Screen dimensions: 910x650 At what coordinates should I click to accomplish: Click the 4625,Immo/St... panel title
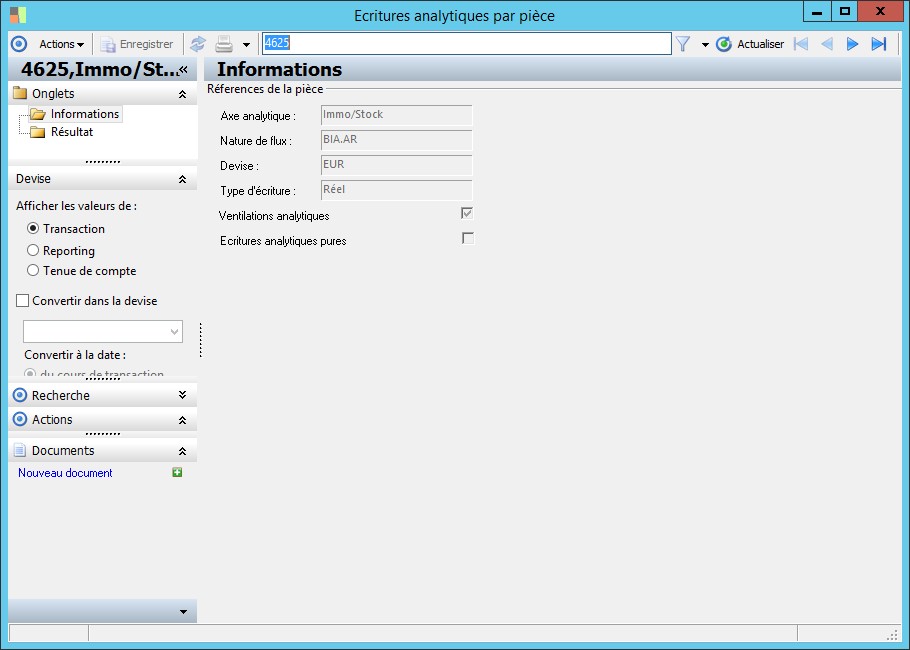click(x=100, y=69)
